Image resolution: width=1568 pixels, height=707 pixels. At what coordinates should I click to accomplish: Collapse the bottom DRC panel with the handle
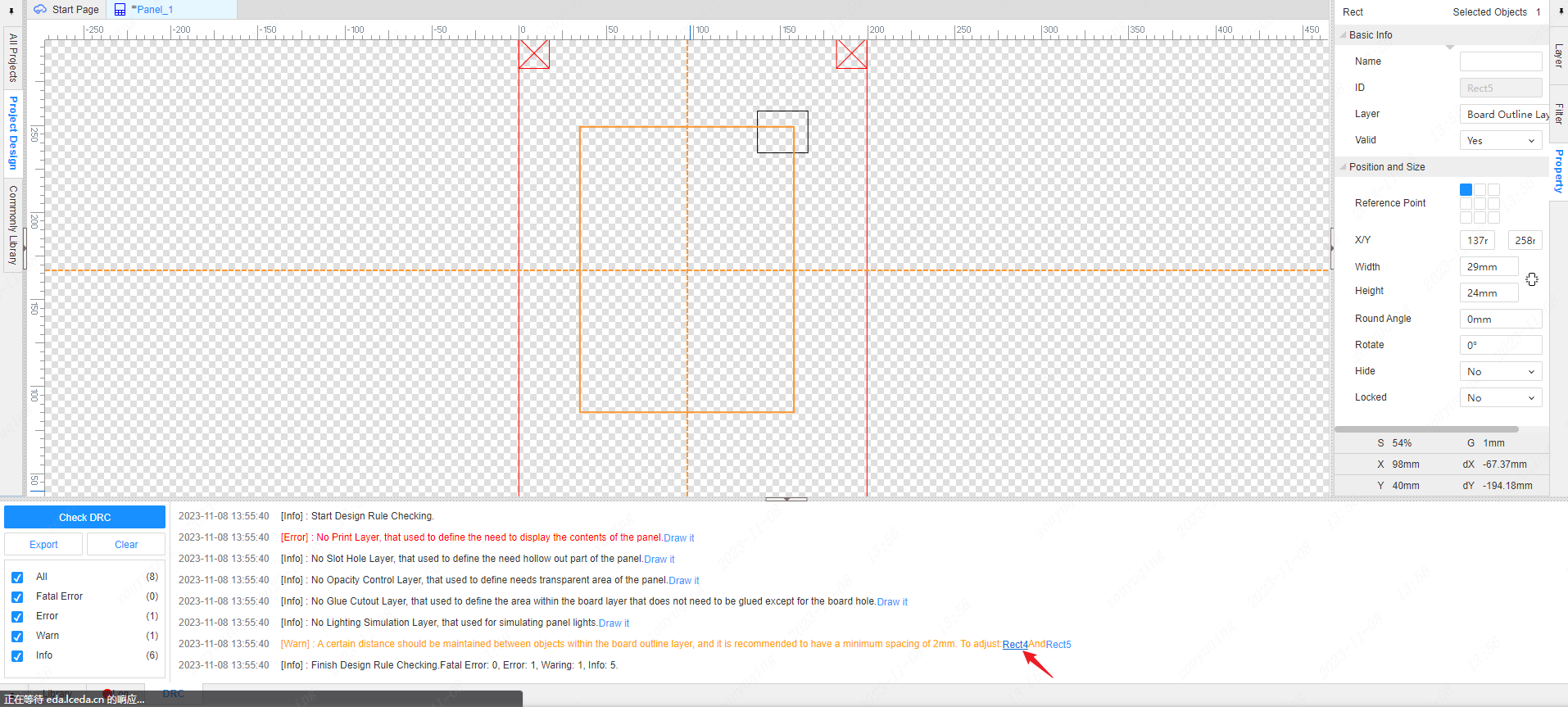click(x=786, y=498)
